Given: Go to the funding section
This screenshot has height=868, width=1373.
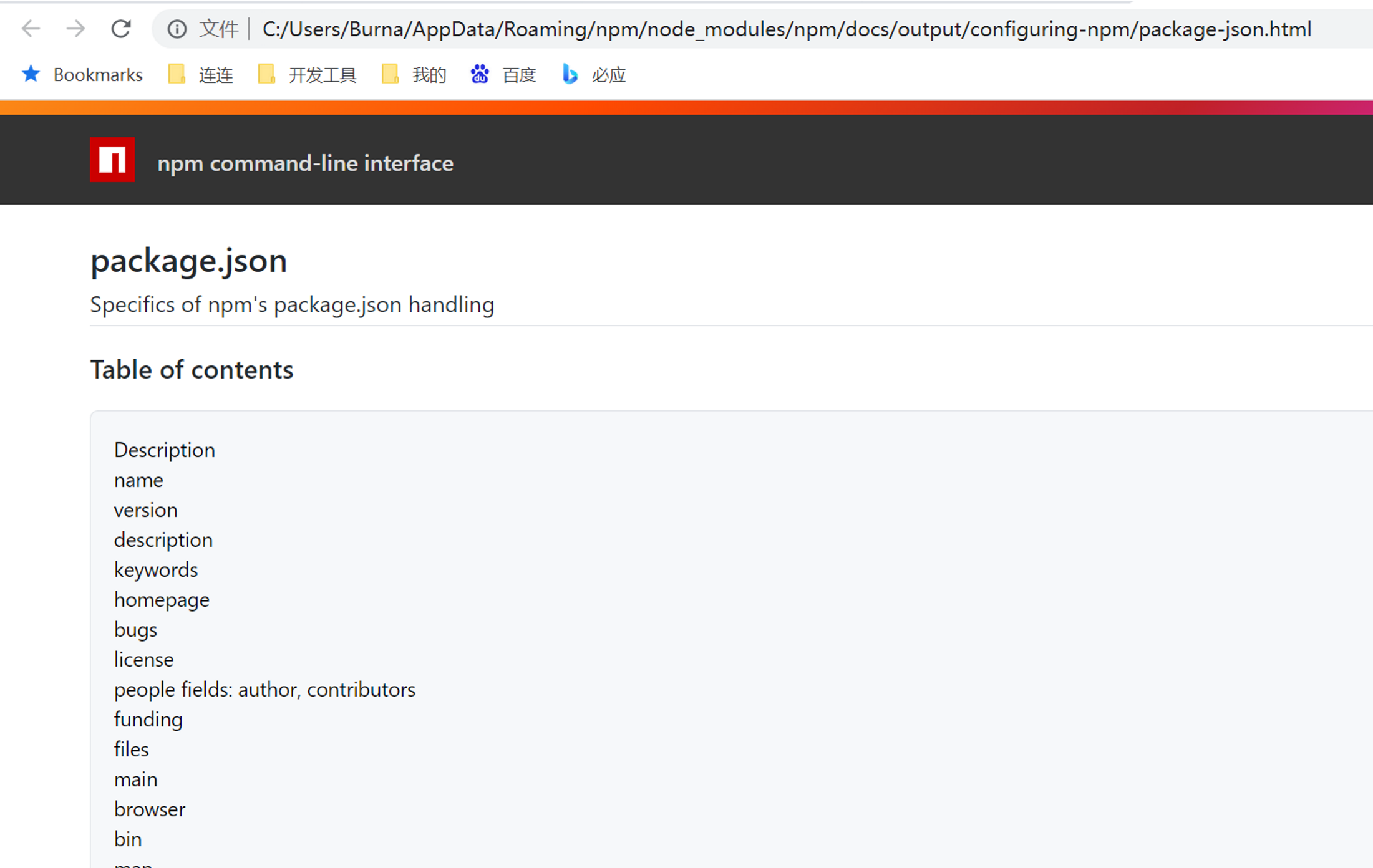Looking at the screenshot, I should [148, 720].
